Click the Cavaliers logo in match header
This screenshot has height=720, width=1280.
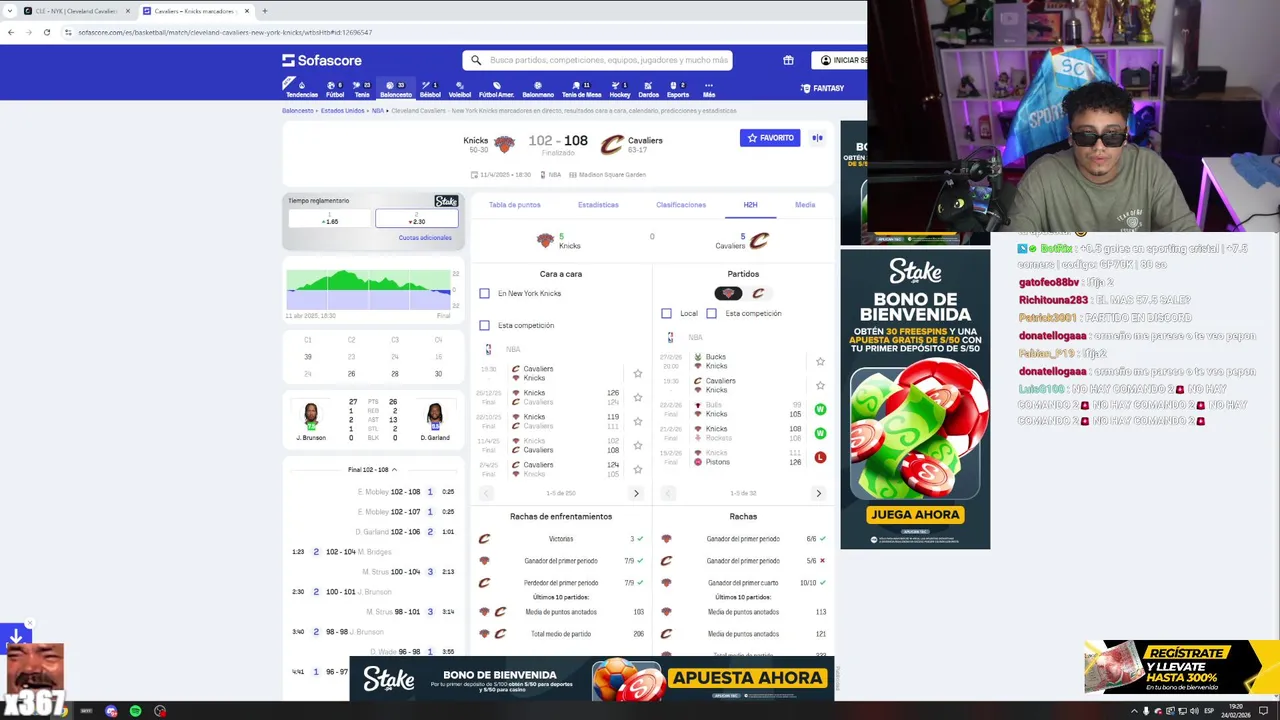click(611, 145)
